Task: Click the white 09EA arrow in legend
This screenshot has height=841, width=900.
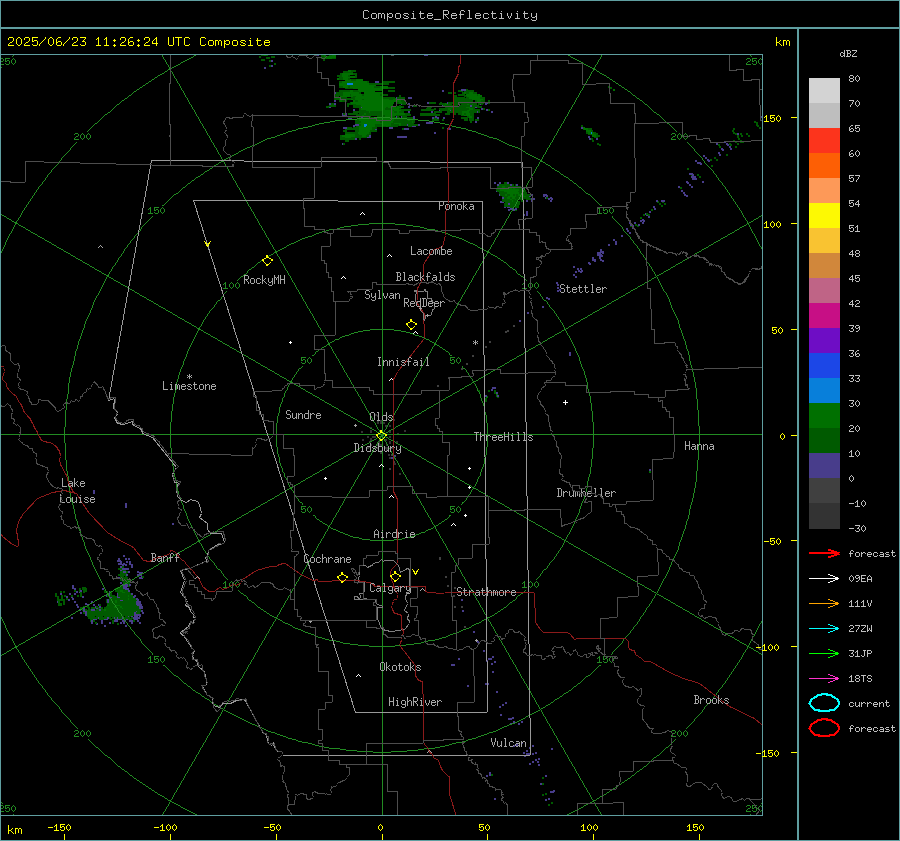Action: 824,578
